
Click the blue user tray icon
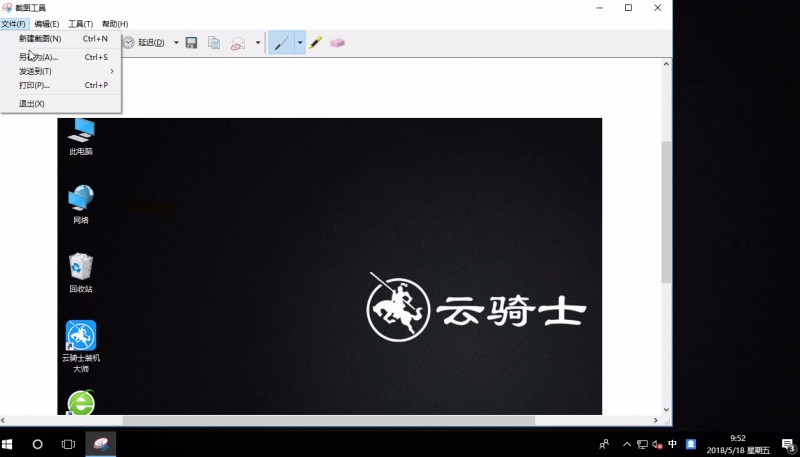click(691, 444)
